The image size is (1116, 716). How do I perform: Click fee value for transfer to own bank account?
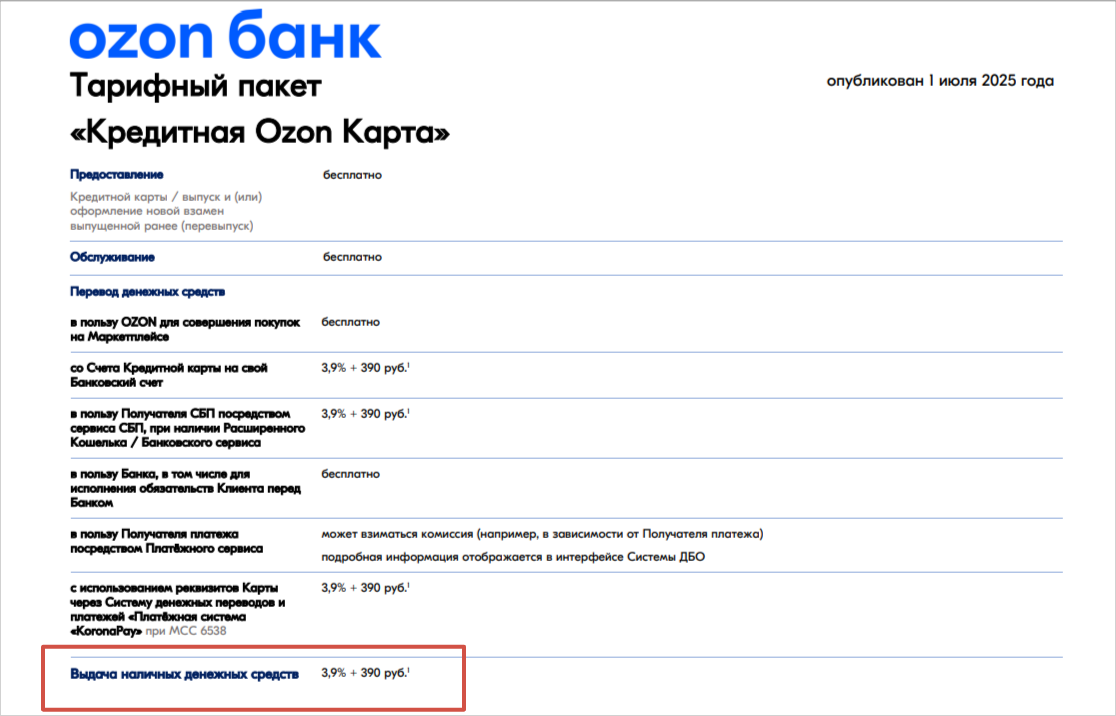click(365, 368)
